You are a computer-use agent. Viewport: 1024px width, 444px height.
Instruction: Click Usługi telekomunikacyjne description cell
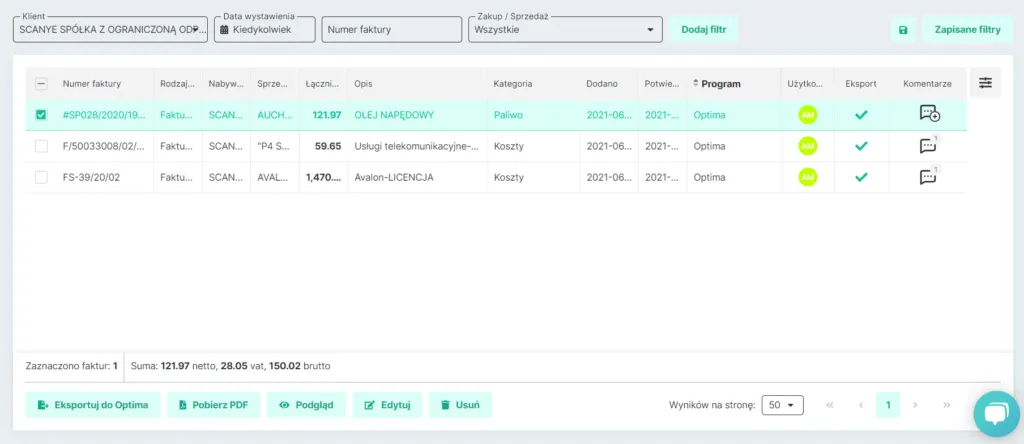click(417, 146)
